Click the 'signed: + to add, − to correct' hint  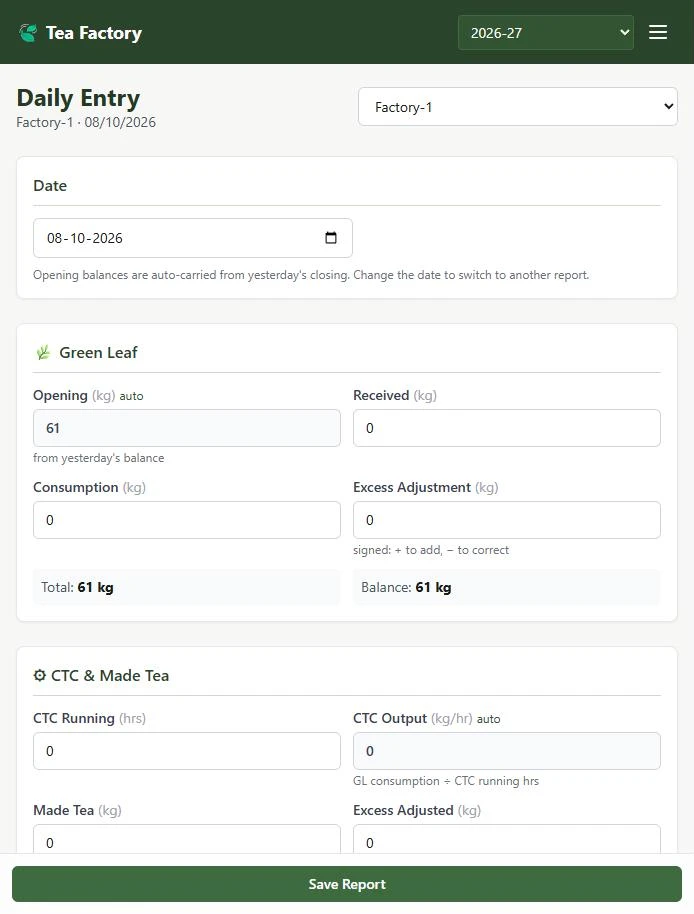coord(431,550)
